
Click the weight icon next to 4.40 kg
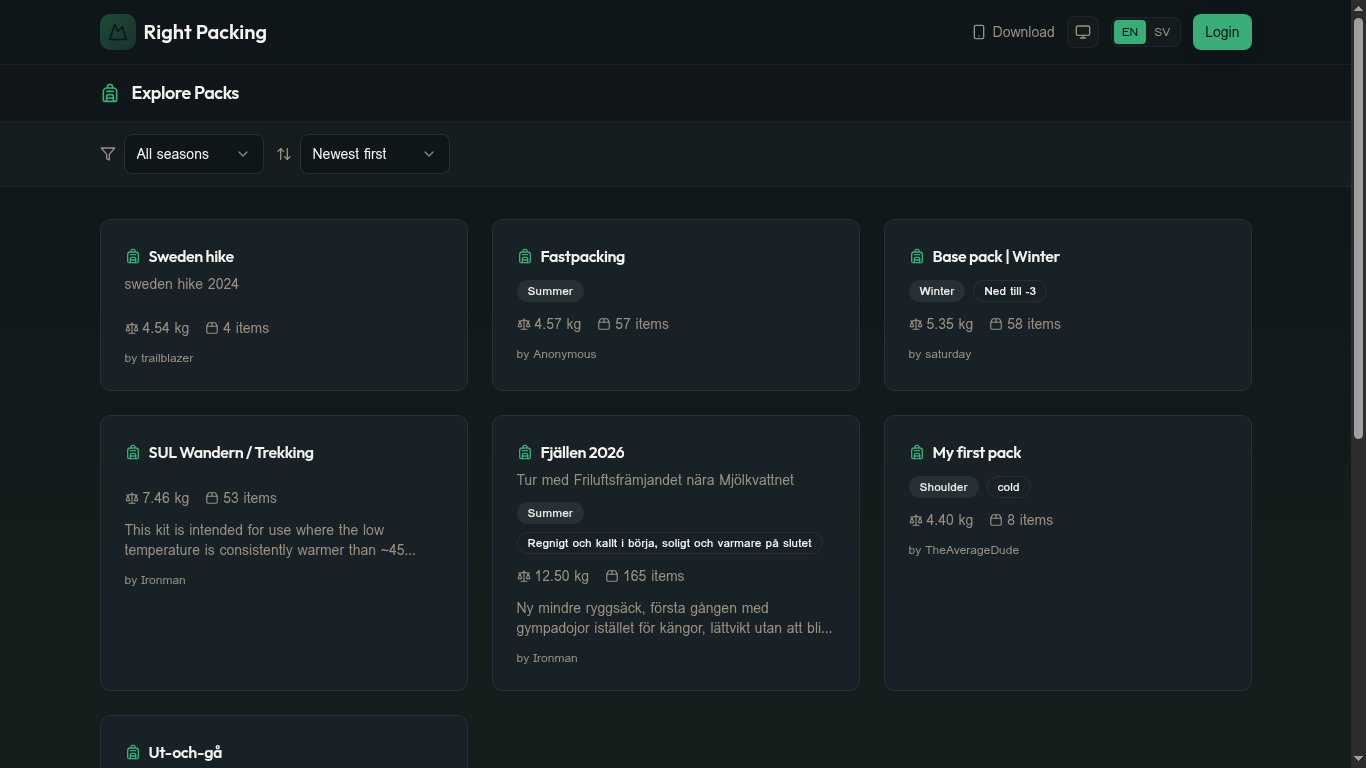(915, 520)
